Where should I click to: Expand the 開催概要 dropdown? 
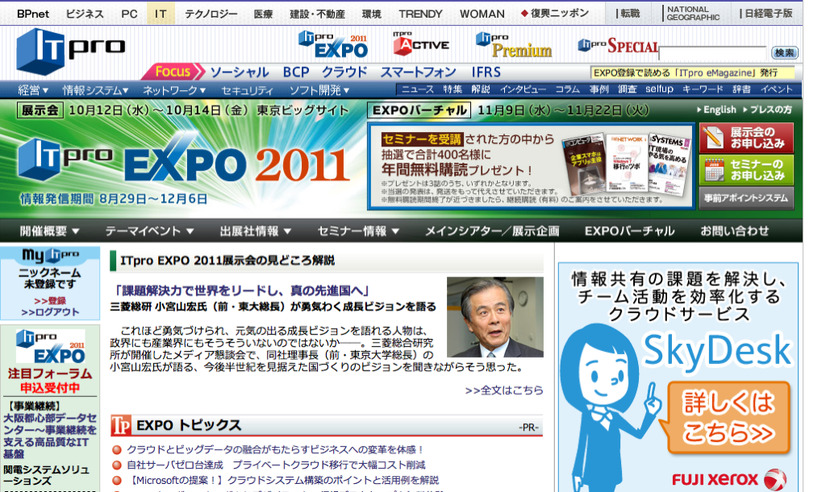click(50, 231)
